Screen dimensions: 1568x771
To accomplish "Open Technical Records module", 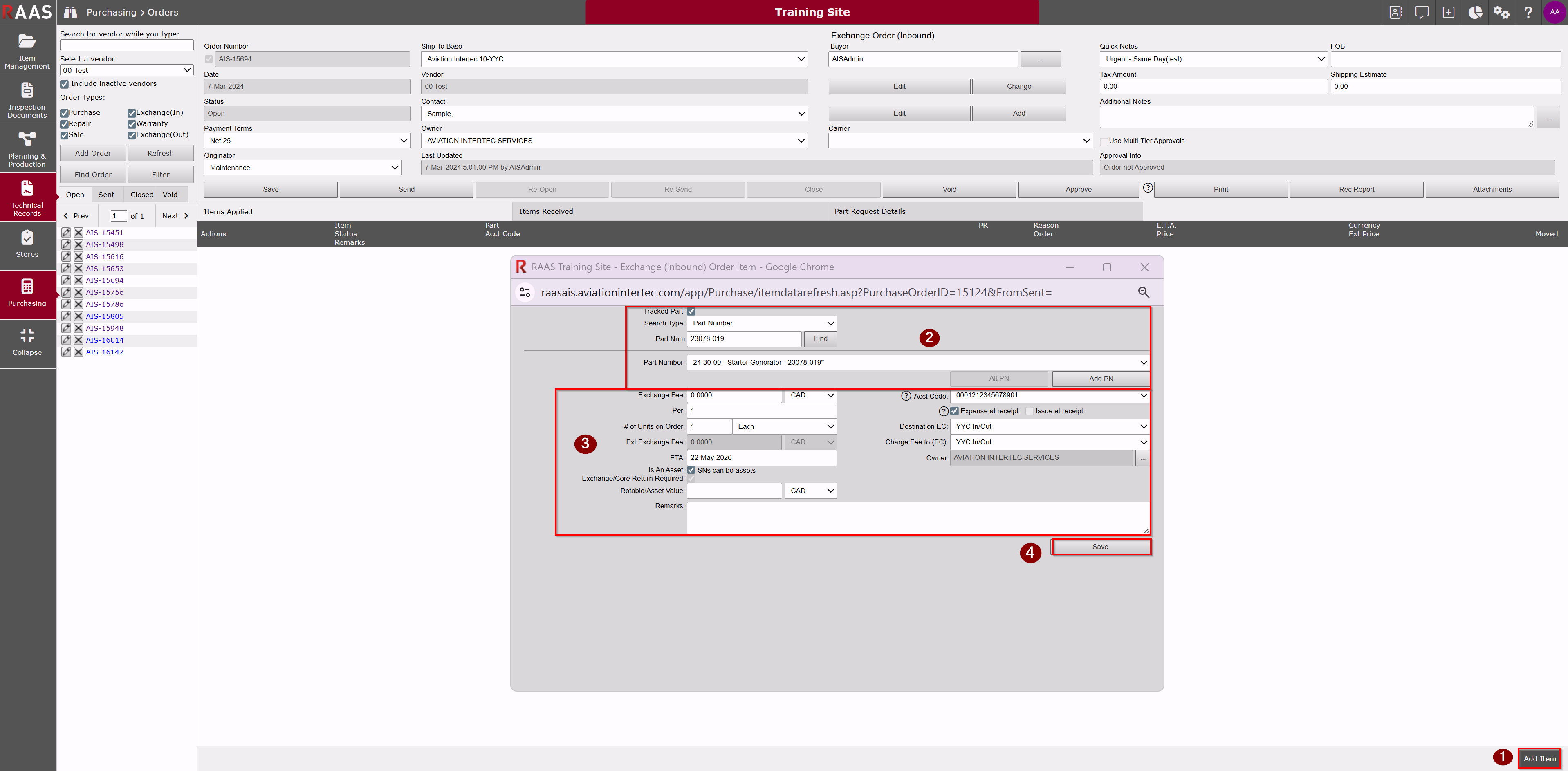I will (x=27, y=198).
